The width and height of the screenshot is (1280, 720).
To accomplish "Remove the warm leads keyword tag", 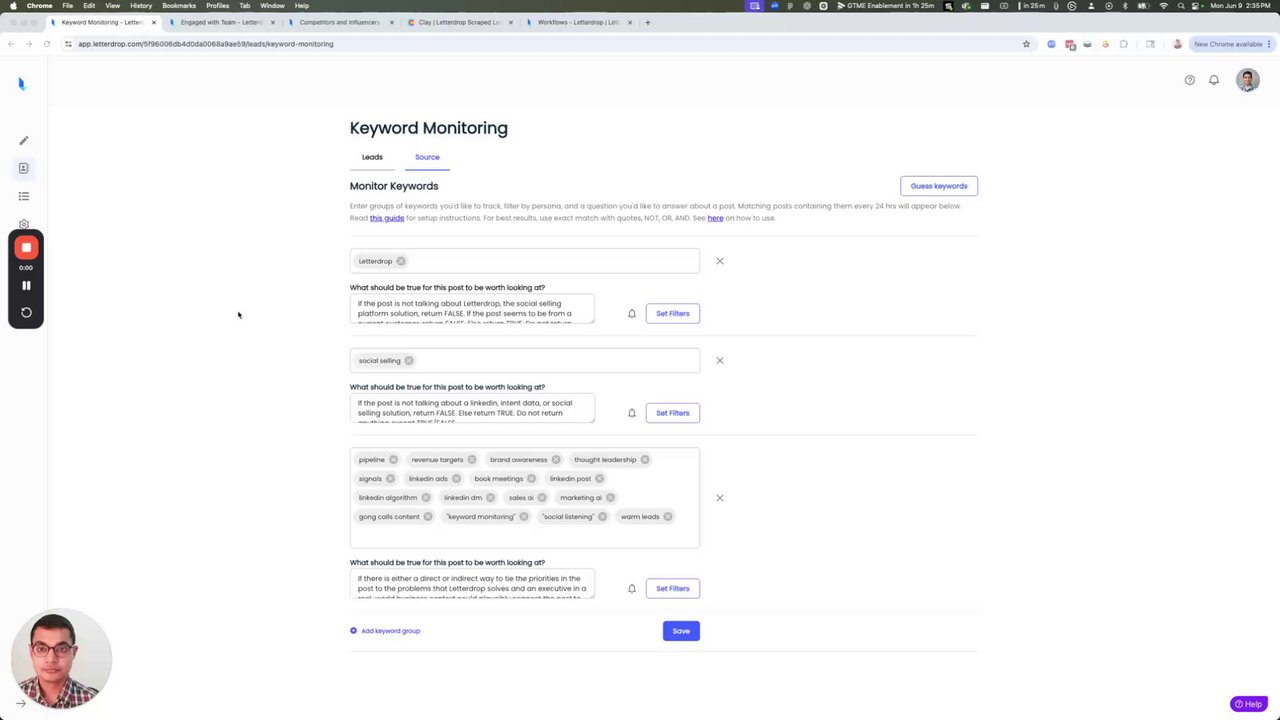I will pyautogui.click(x=668, y=517).
